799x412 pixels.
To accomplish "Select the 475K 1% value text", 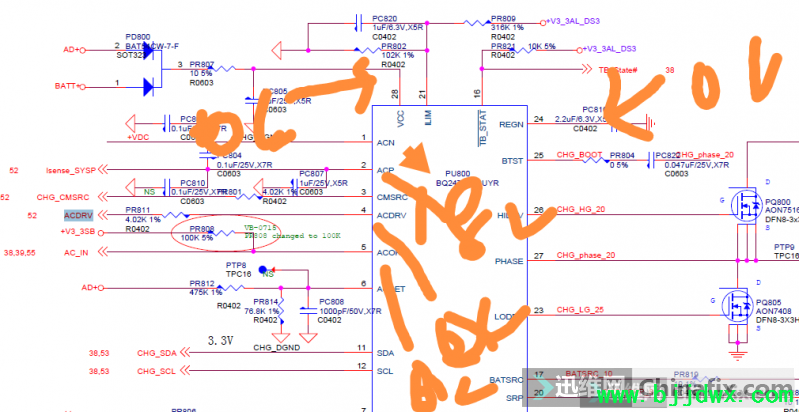I will click(206, 293).
